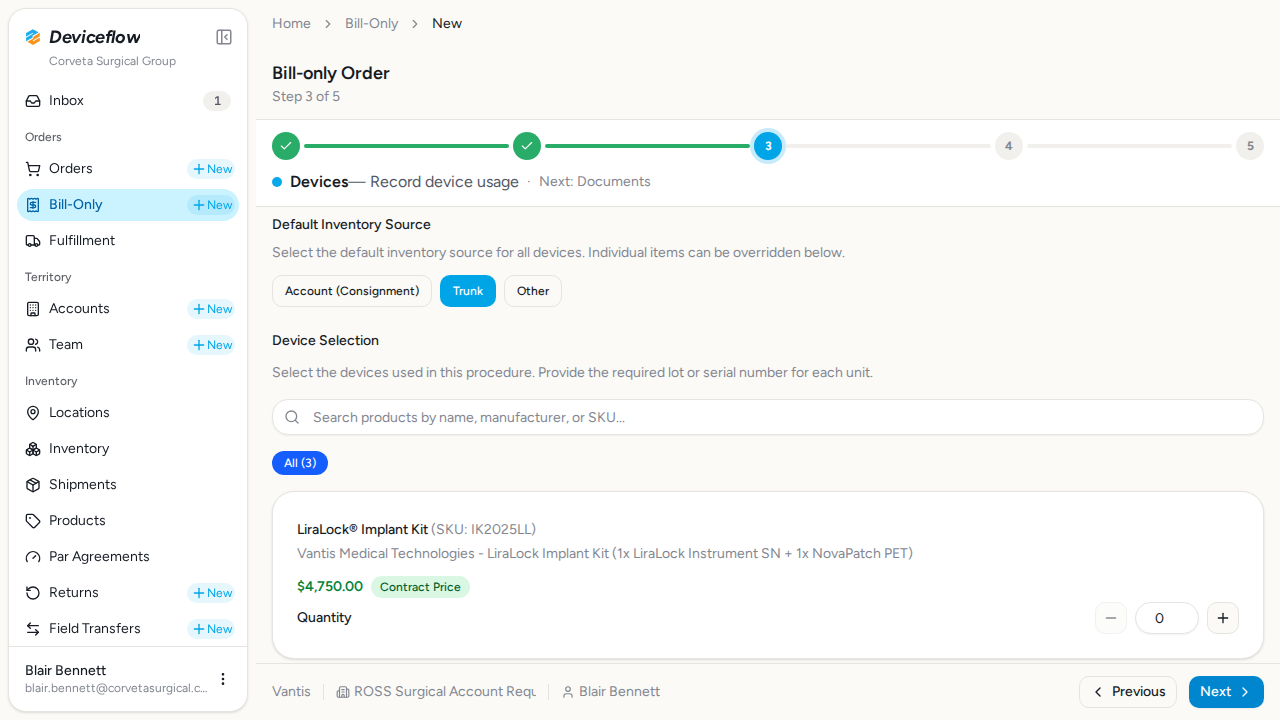Open Shipments box icon item
Image resolution: width=1280 pixels, height=720 pixels.
point(128,485)
